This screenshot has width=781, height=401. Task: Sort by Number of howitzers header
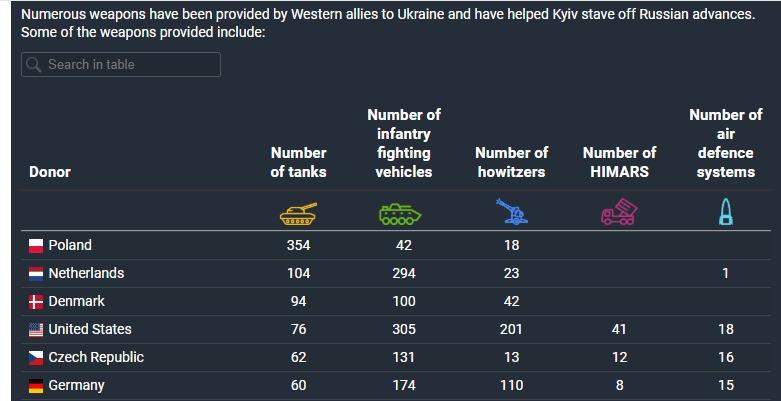[511, 162]
